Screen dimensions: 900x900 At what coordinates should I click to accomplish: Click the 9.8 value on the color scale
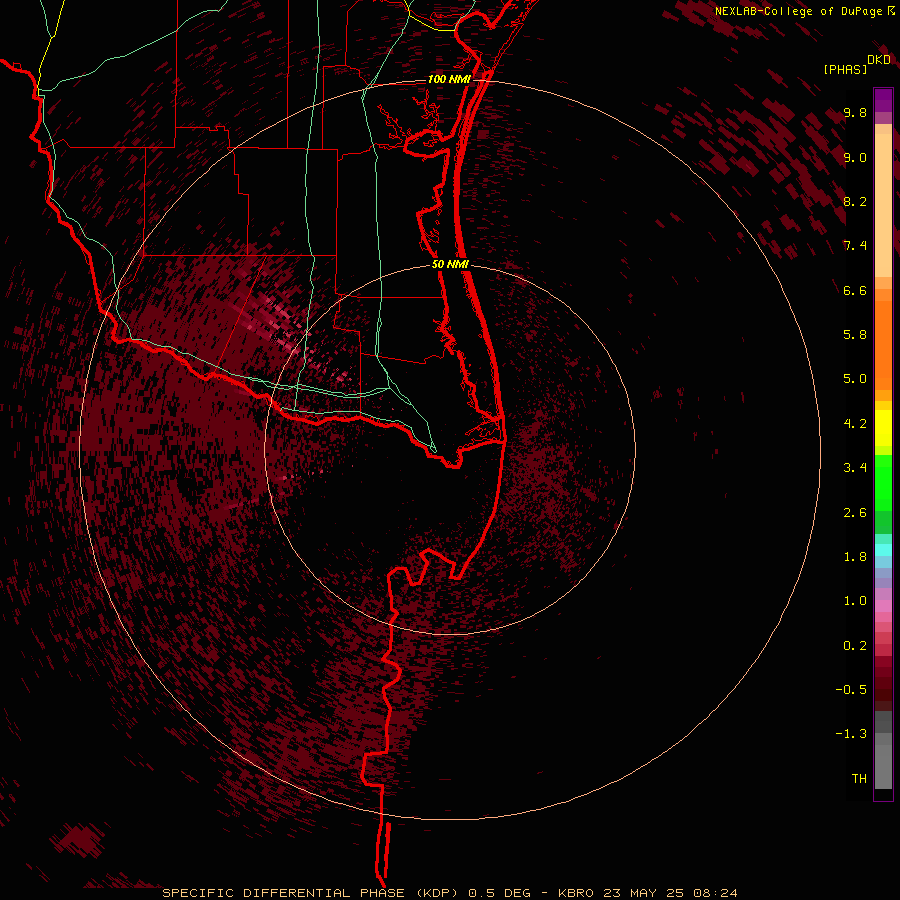tap(855, 112)
